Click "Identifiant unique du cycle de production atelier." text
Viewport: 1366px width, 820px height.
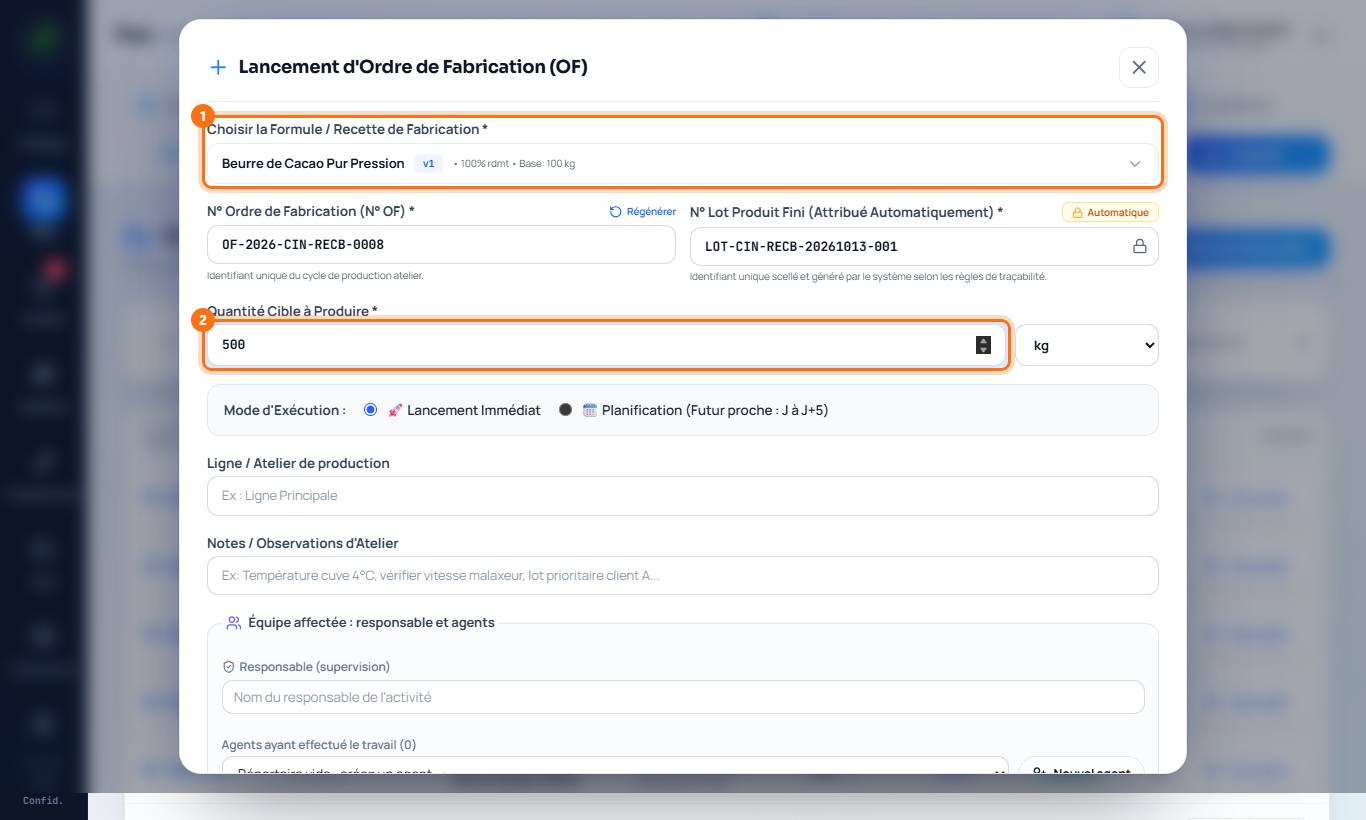pos(315,276)
